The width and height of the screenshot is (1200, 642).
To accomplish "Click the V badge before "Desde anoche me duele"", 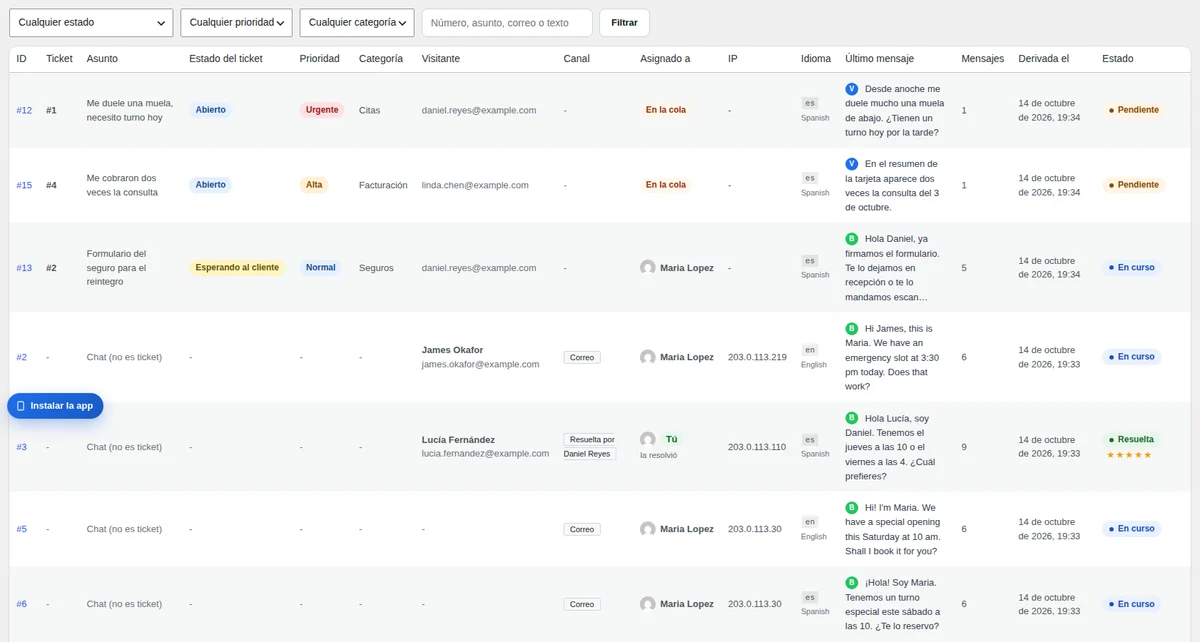I will 852,89.
